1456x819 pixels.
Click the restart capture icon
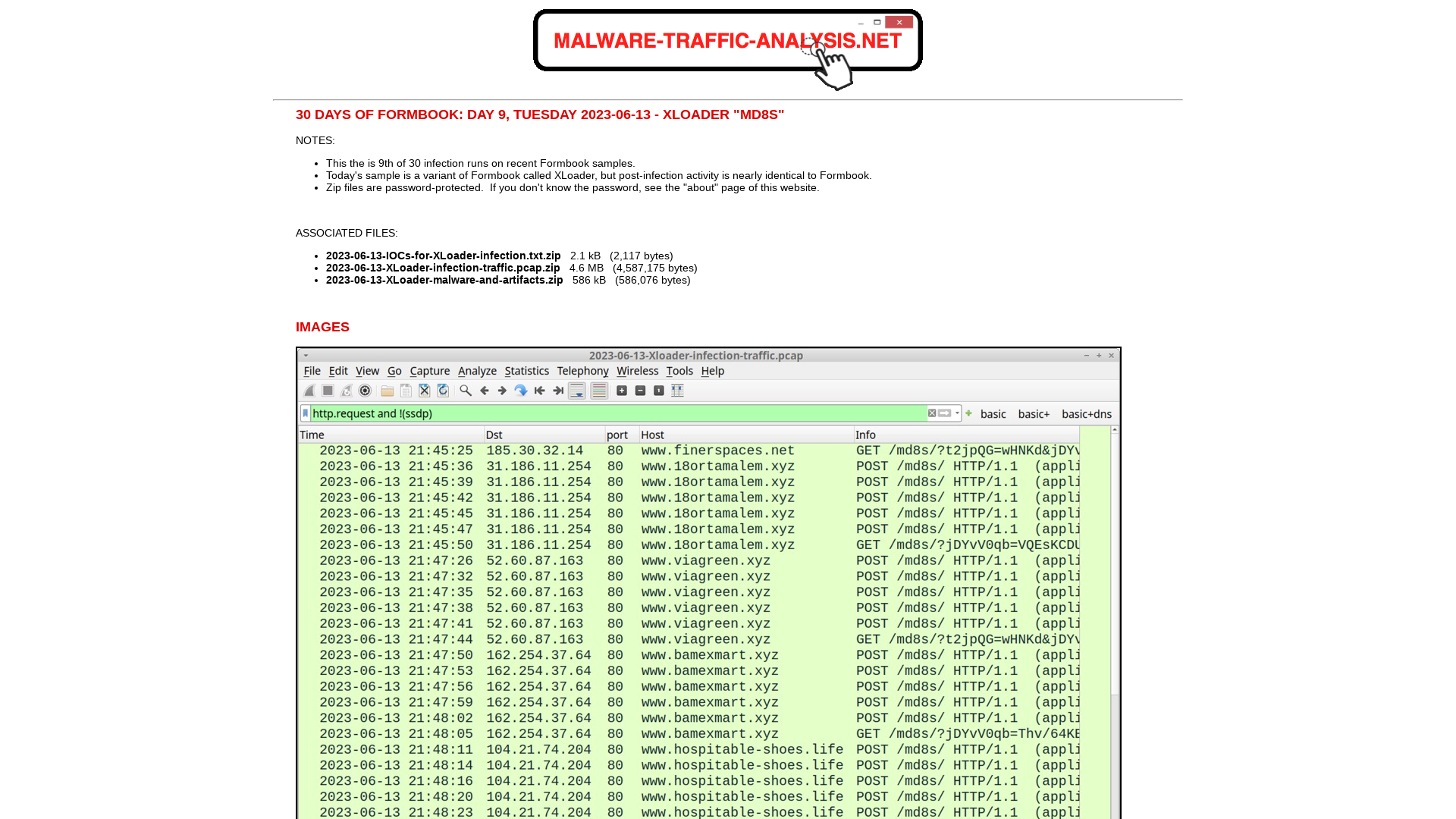(x=347, y=391)
